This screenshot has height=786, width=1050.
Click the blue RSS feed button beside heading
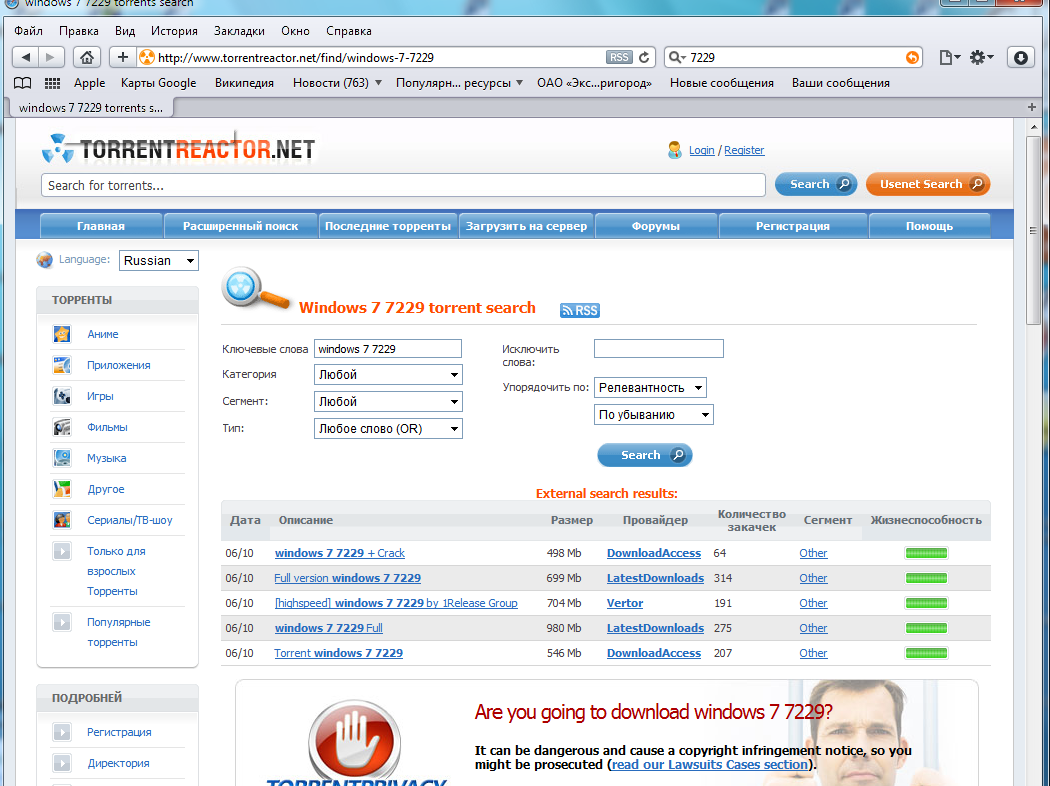pos(580,310)
